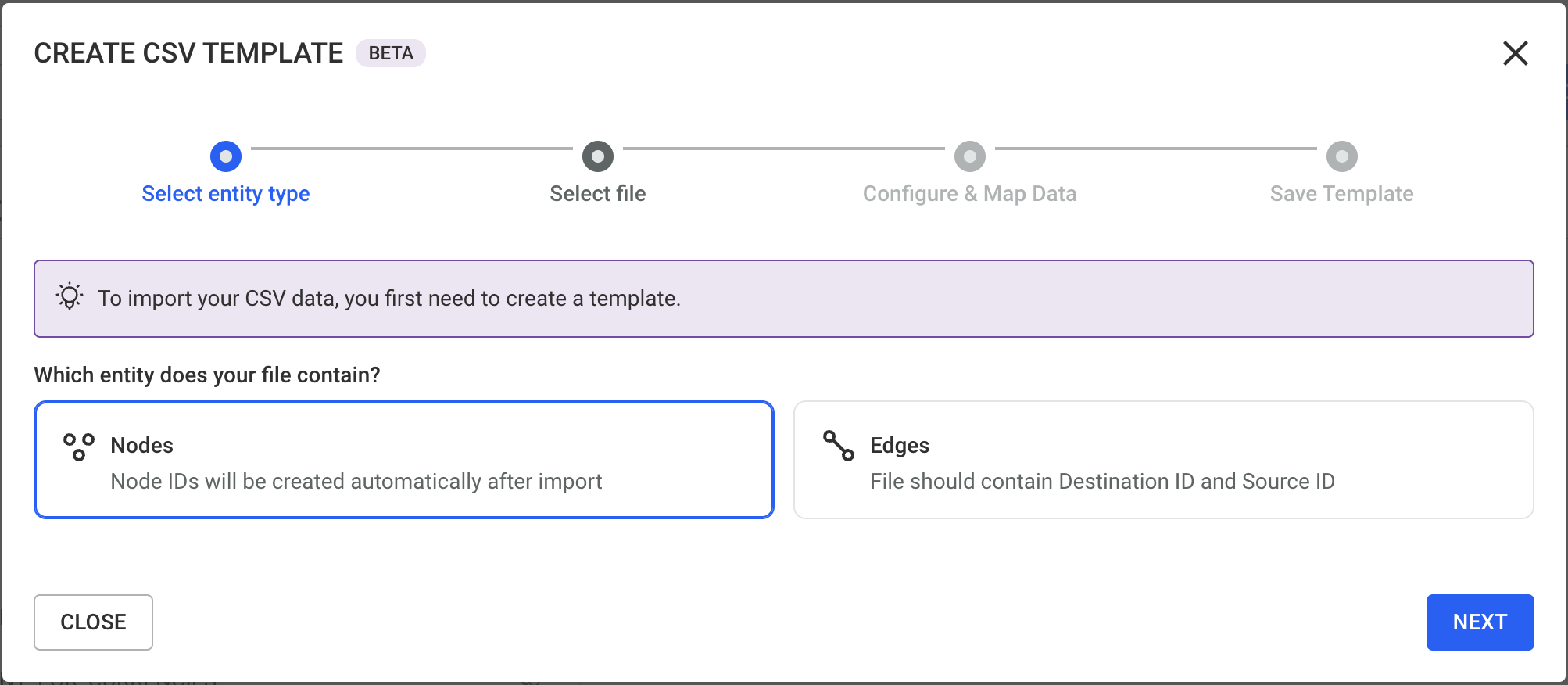
Task: Click the BETA badge
Action: (391, 53)
